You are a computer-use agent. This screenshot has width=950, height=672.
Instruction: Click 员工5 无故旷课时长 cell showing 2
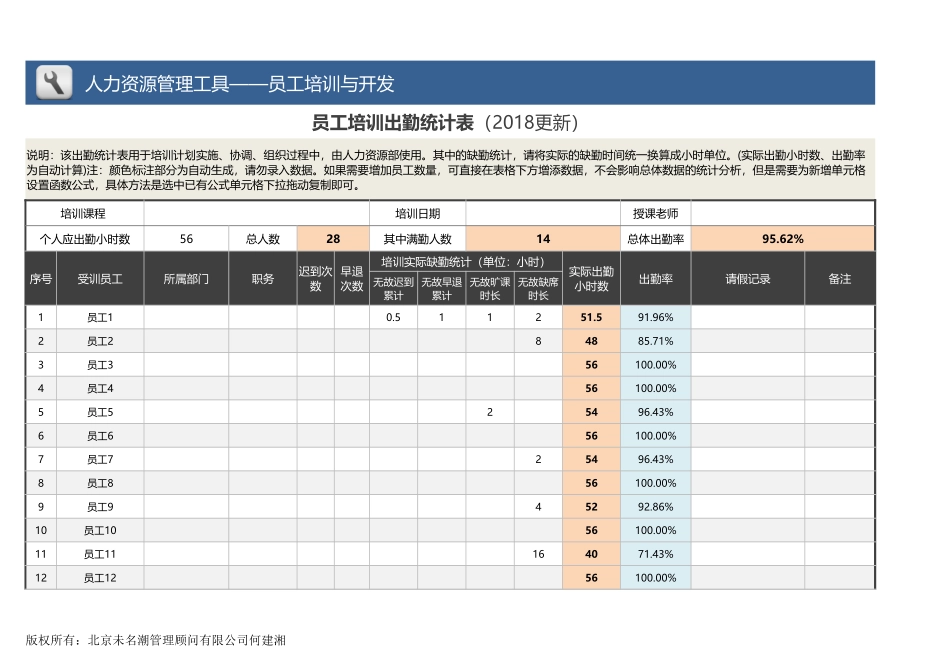point(490,412)
